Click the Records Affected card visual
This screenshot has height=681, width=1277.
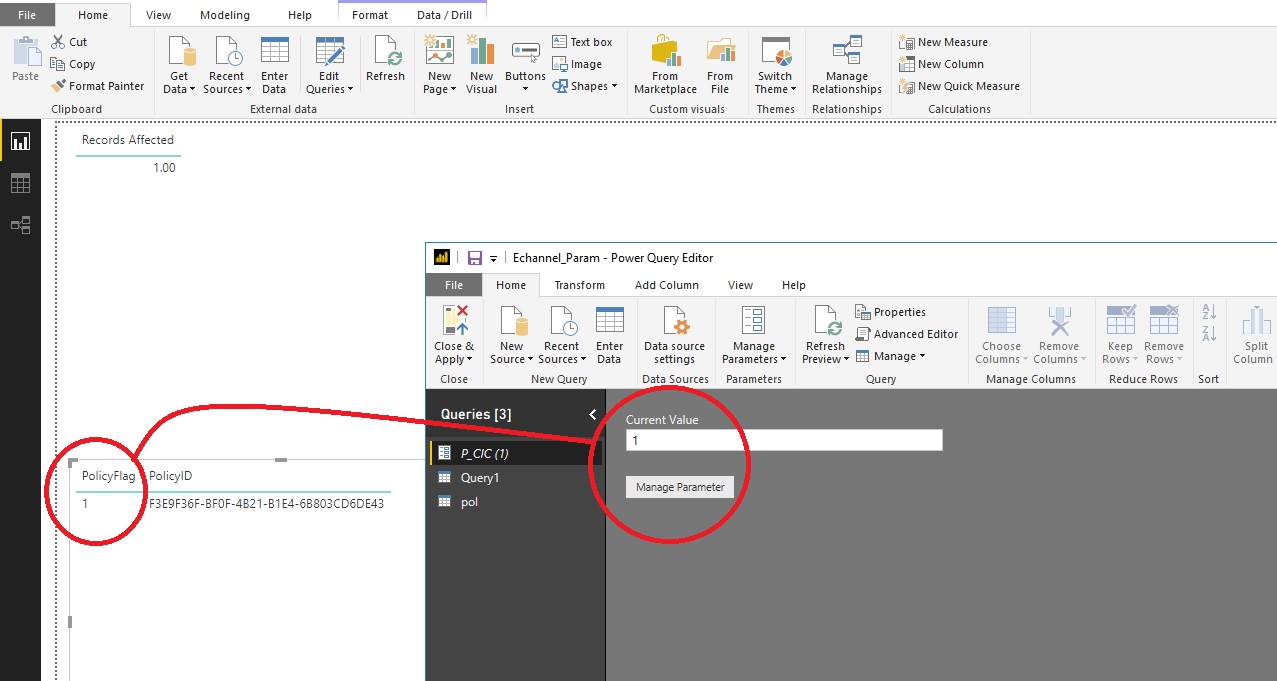(128, 154)
